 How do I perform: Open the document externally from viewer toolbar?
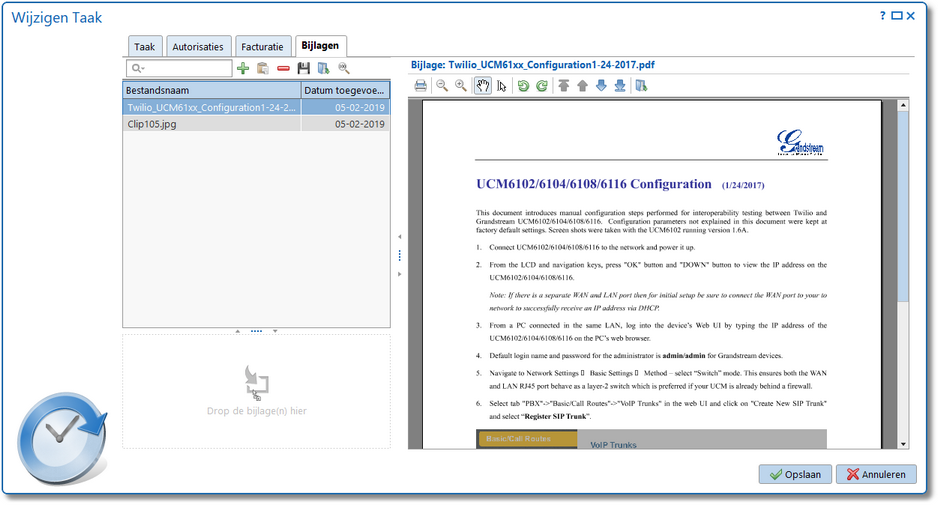click(x=641, y=86)
